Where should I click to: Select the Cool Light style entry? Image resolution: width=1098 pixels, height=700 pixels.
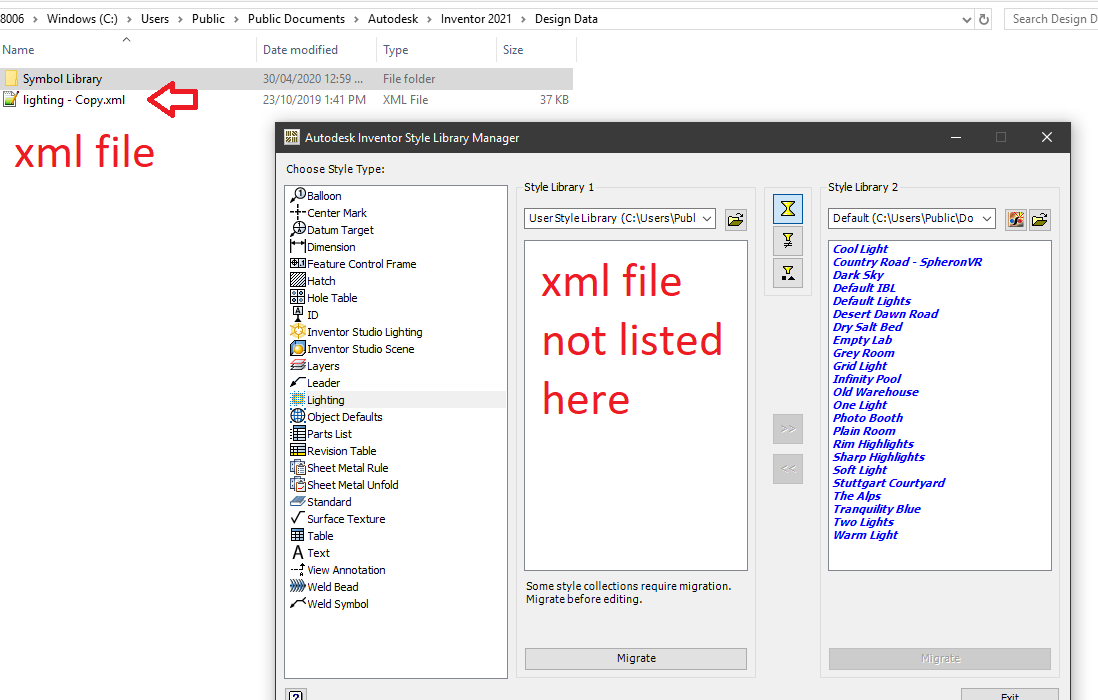(859, 248)
